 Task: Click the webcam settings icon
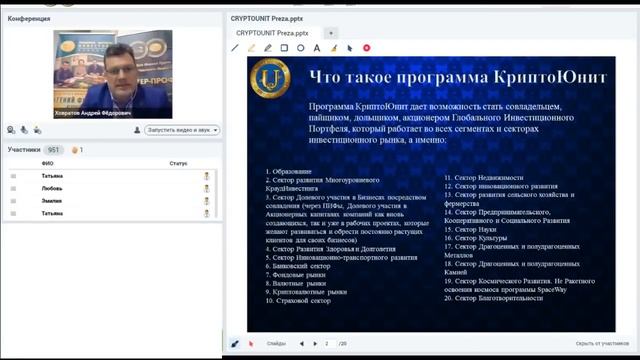(x=11, y=130)
